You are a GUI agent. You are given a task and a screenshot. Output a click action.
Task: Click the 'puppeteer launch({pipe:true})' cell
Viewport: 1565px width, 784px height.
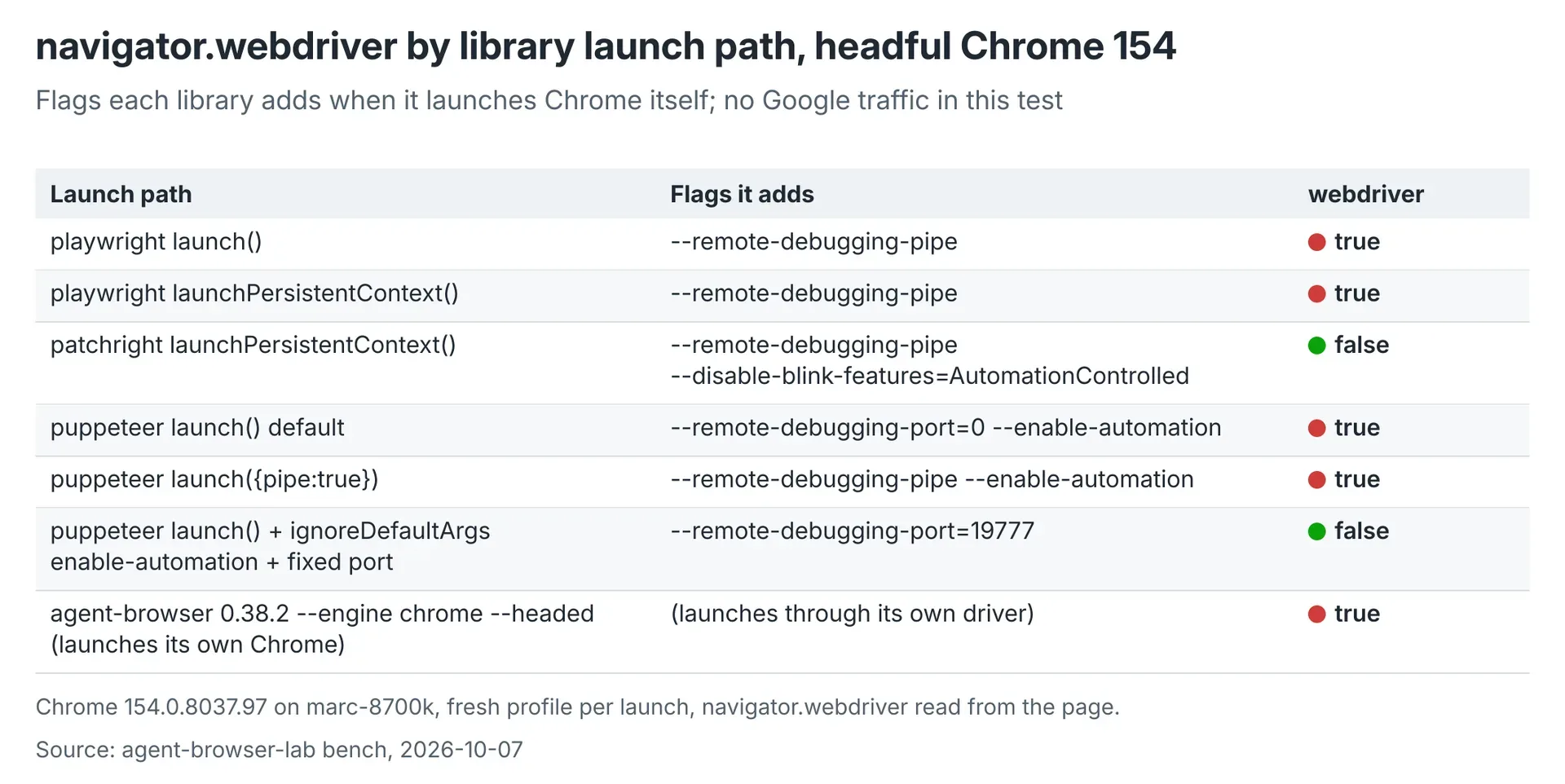[214, 480]
